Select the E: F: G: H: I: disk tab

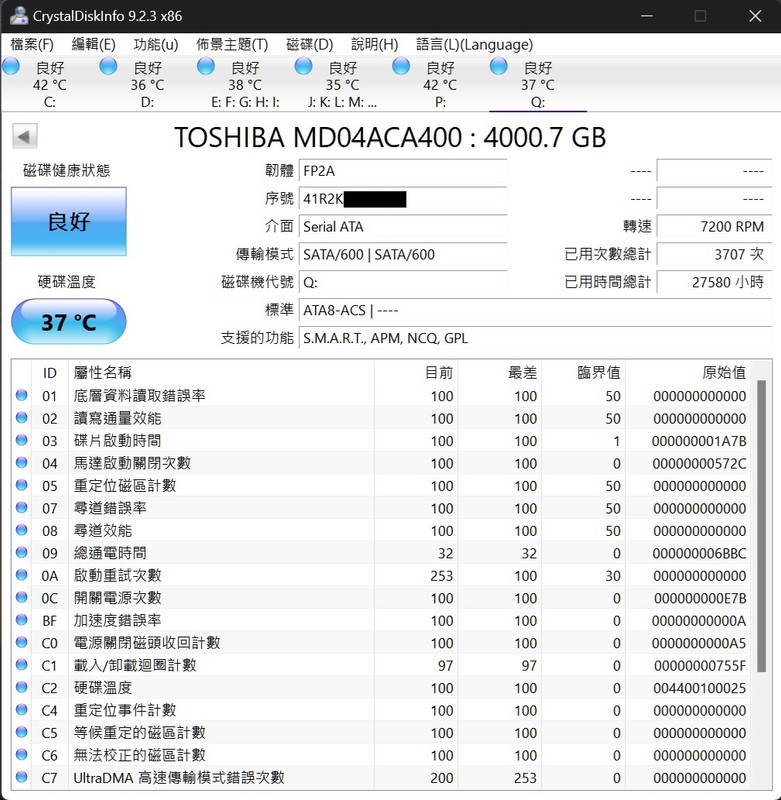pyautogui.click(x=245, y=84)
